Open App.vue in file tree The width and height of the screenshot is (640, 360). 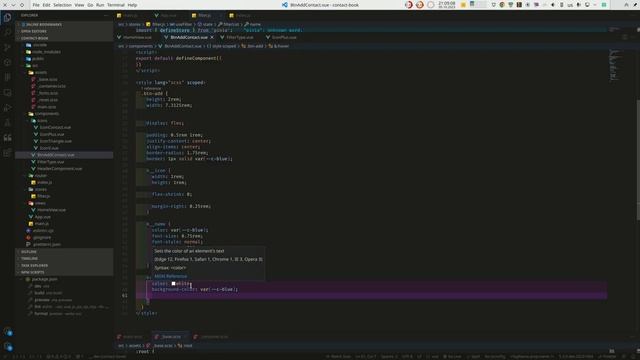click(64, 217)
